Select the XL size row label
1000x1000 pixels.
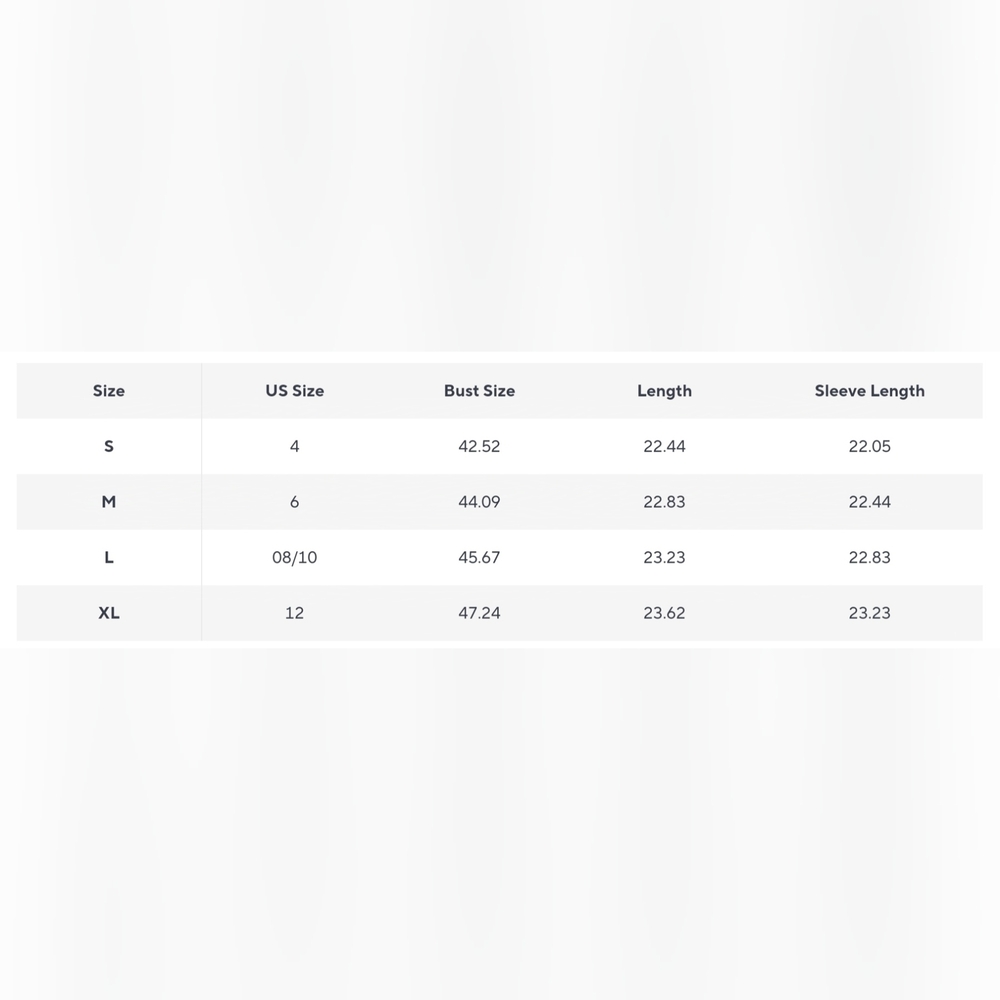point(108,613)
